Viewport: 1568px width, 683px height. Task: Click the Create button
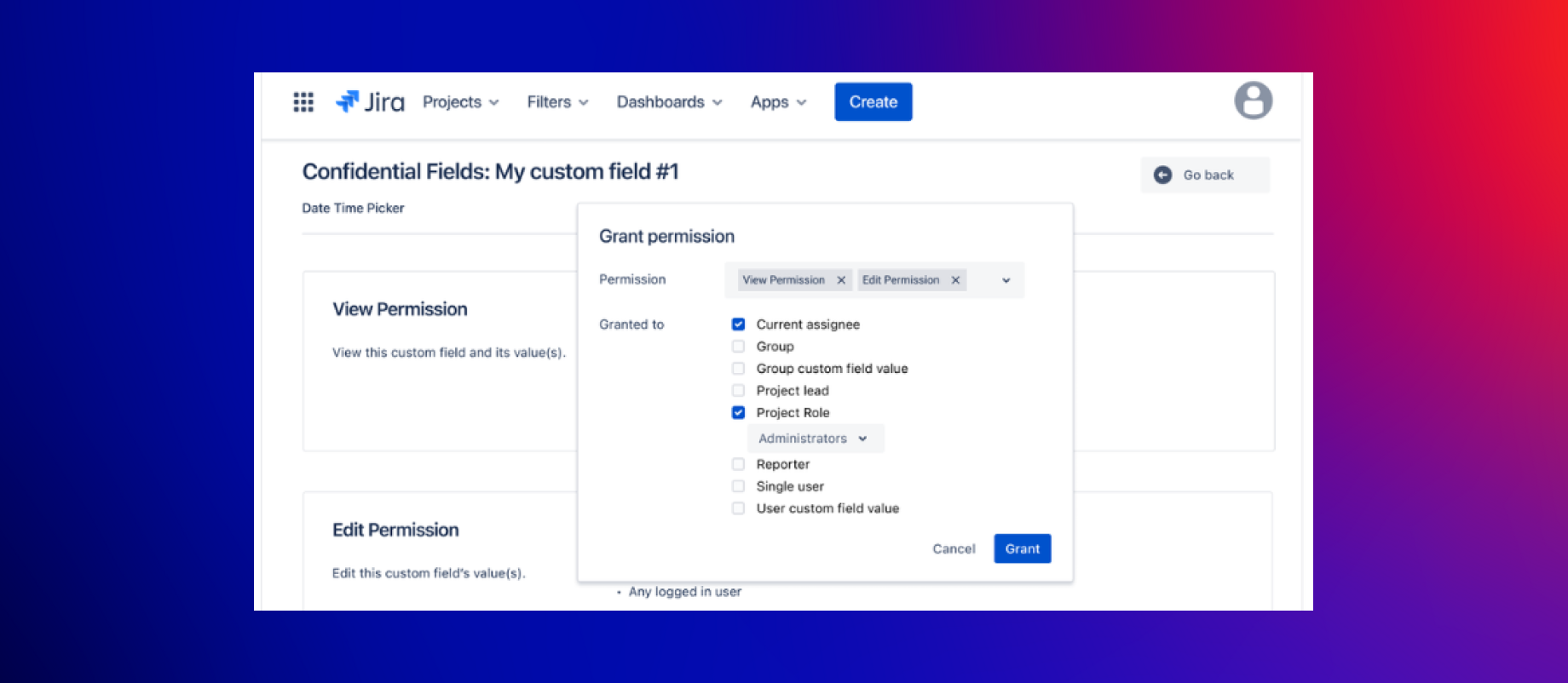(873, 102)
